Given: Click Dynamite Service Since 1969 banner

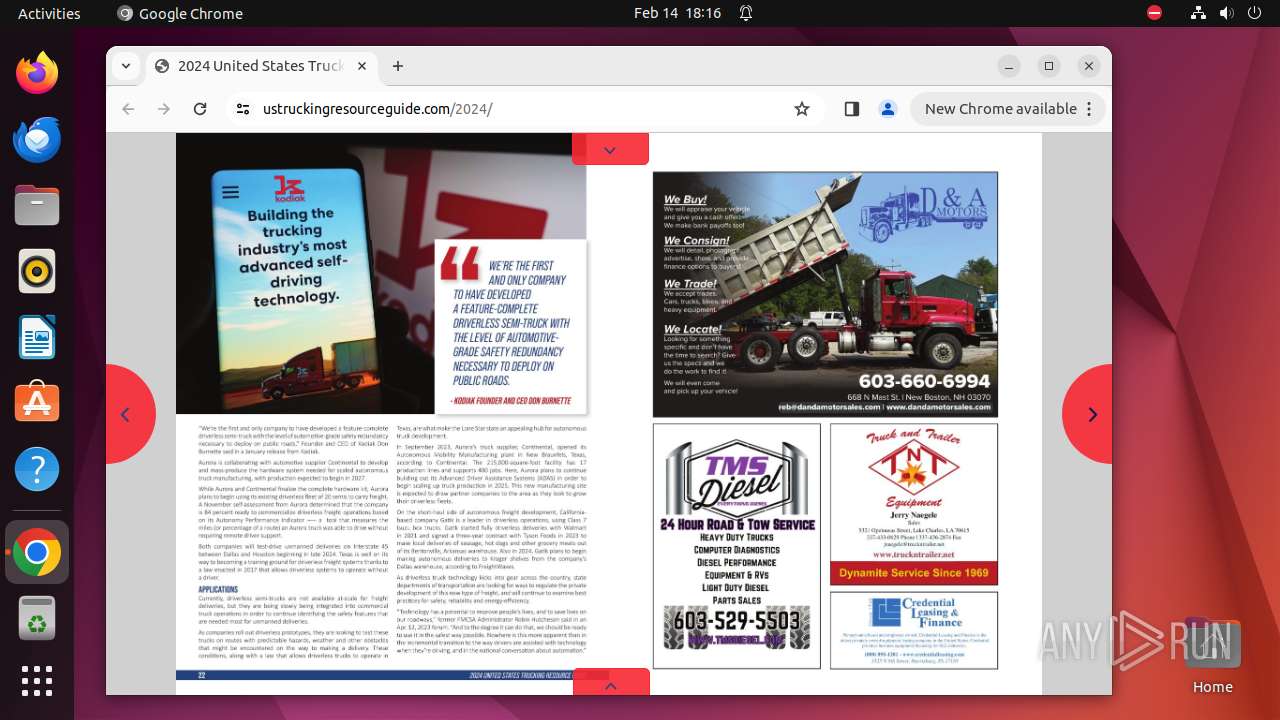Looking at the screenshot, I should pyautogui.click(x=914, y=574).
